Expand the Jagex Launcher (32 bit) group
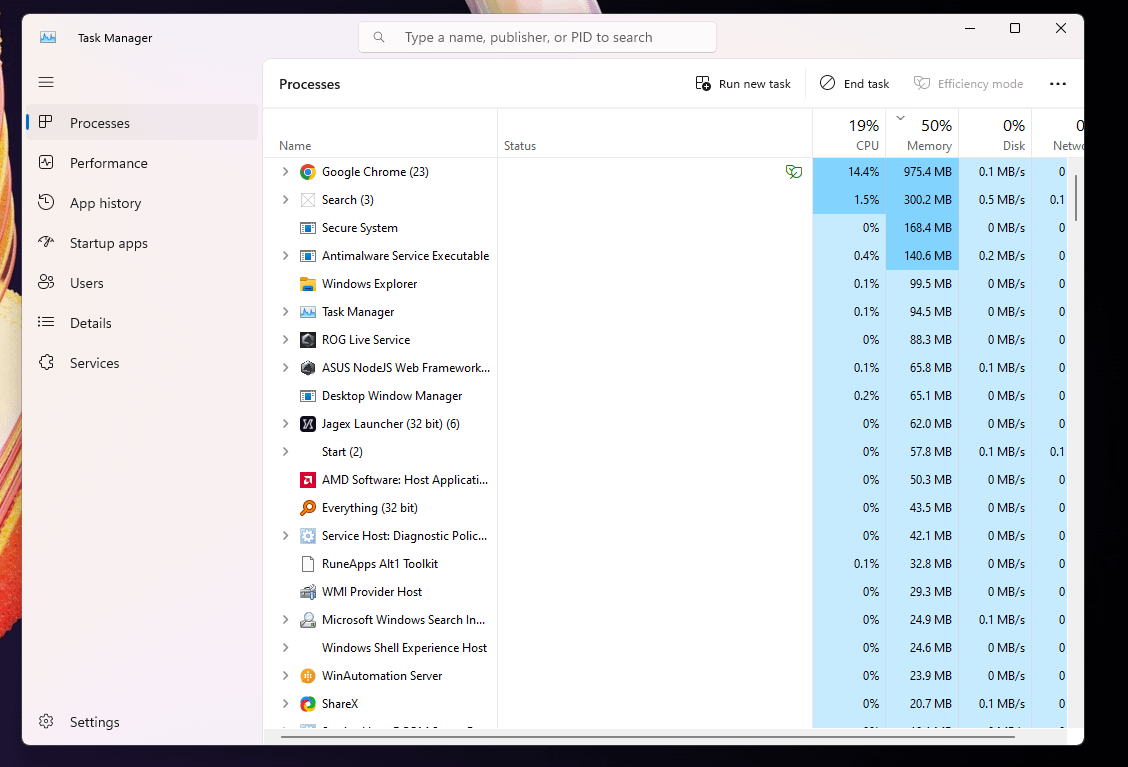 286,424
